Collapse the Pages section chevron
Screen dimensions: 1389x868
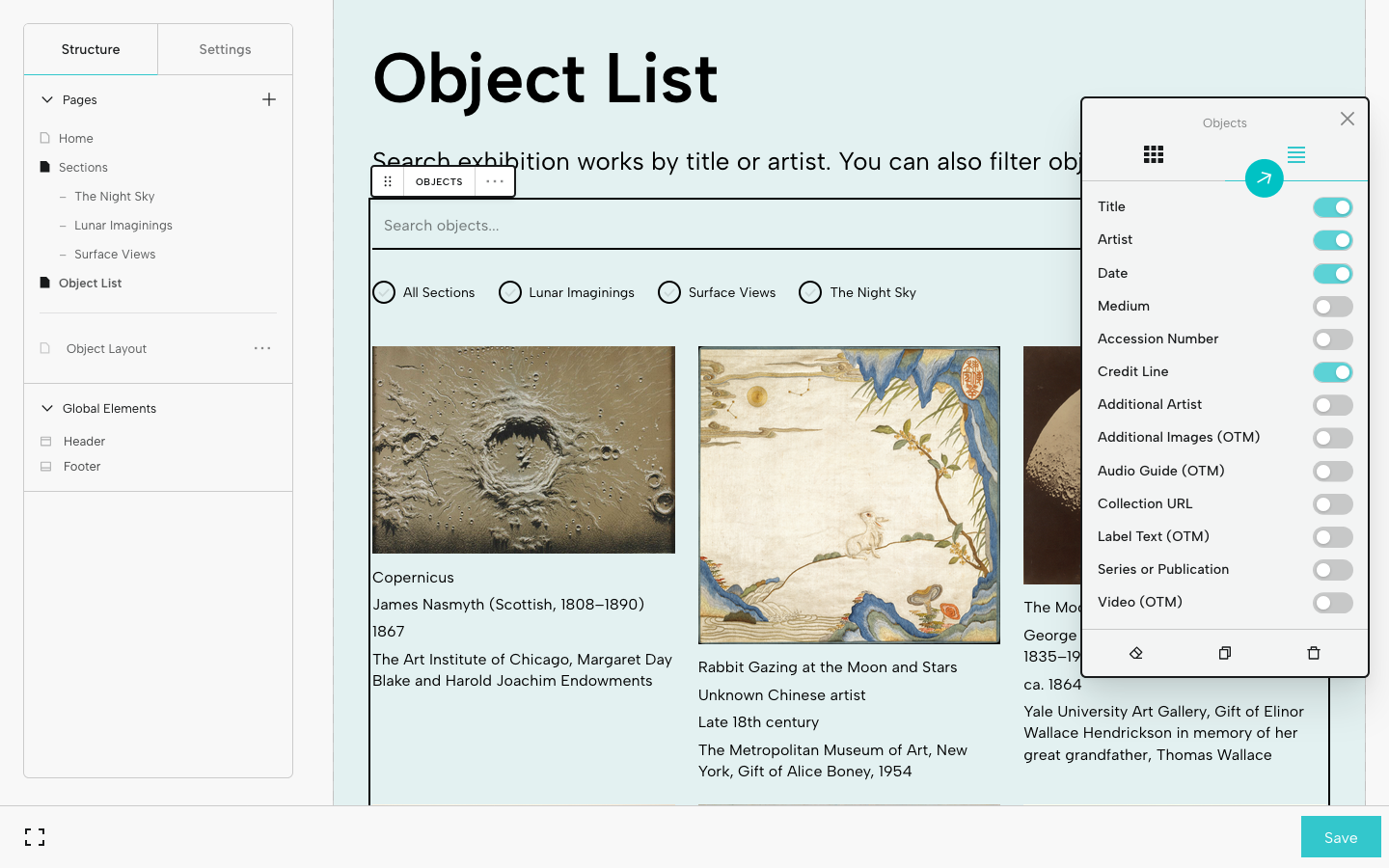46,99
